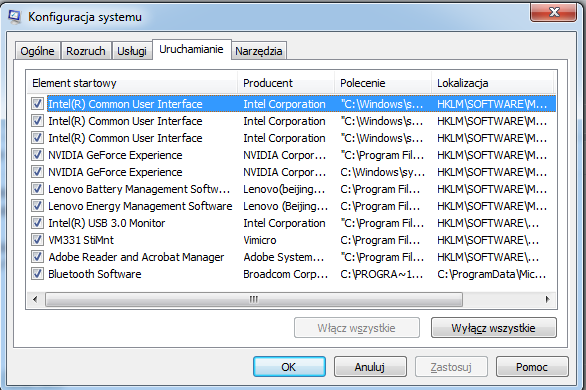Screen dimensions: 586x390
Task: Disable Lenovo Energy Management Software checkbox
Action: tap(37, 206)
